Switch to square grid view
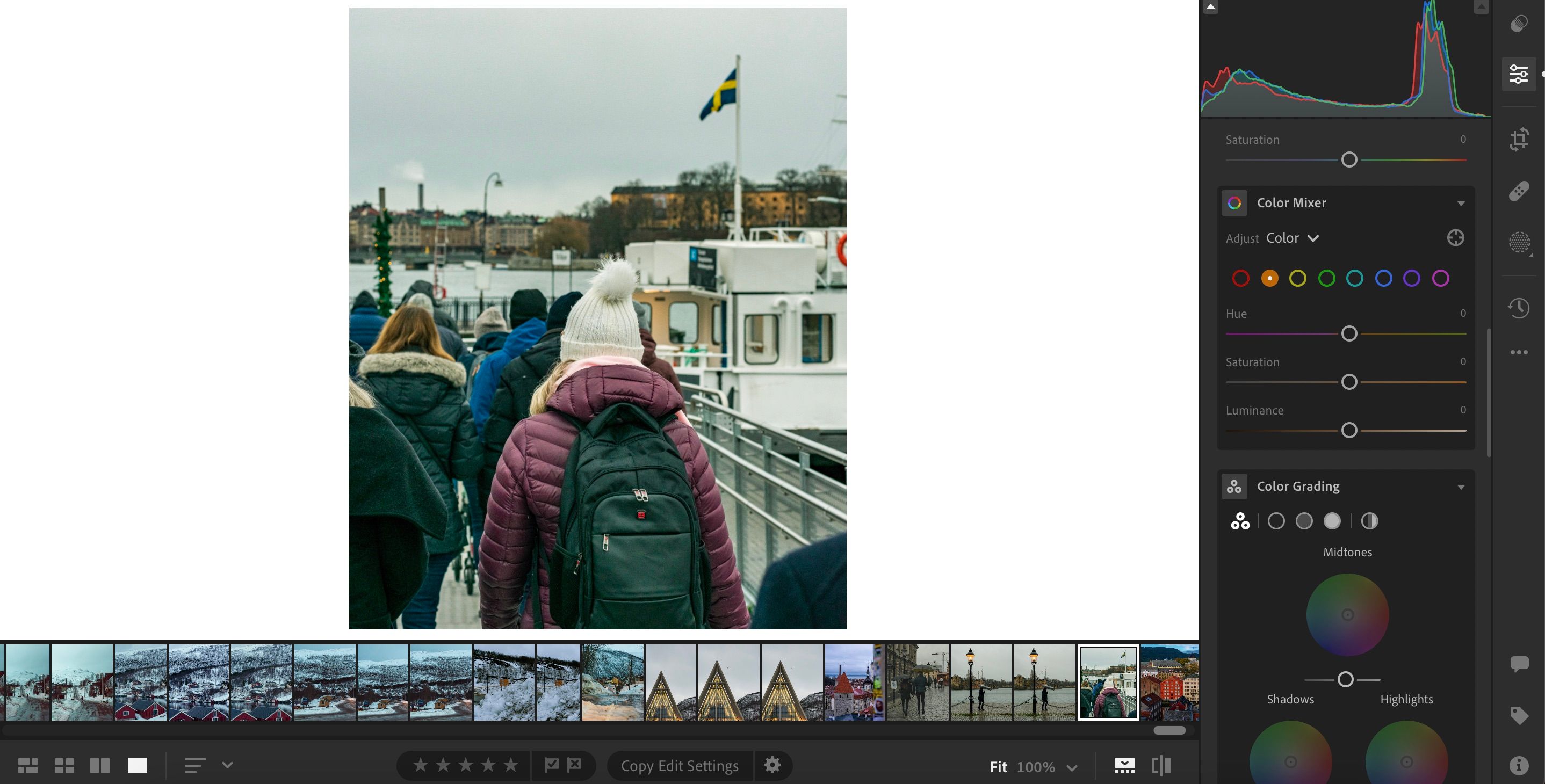This screenshot has height=784, width=1545. (x=64, y=765)
